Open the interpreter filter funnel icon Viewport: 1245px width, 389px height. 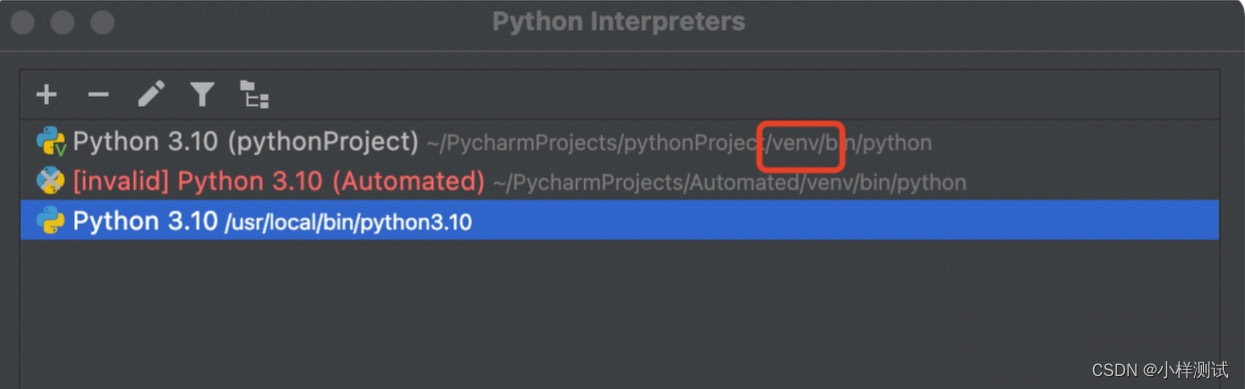[203, 95]
